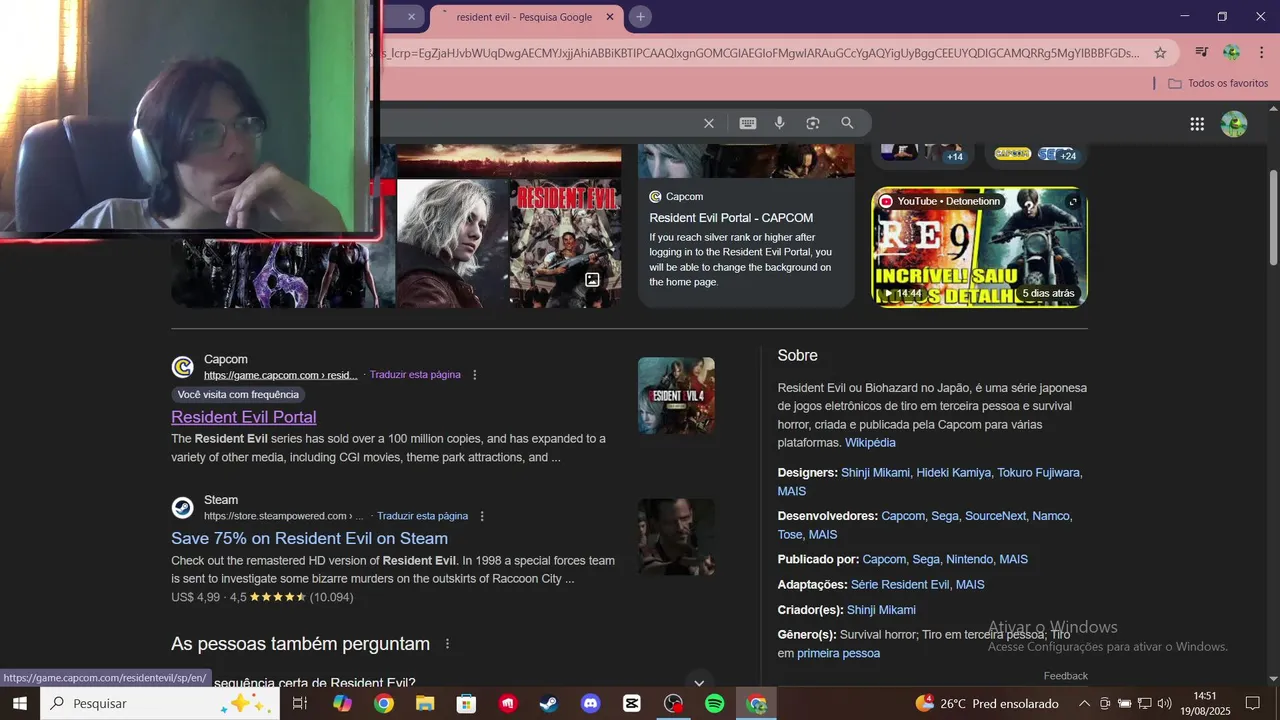The height and width of the screenshot is (720, 1280).
Task: Open the Shinji Mikami creator link
Action: 881,610
